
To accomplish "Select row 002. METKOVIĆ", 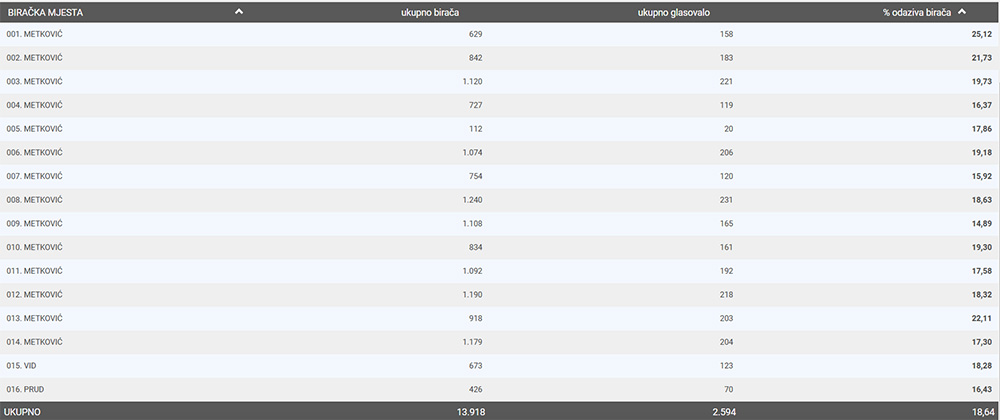I will point(35,58).
